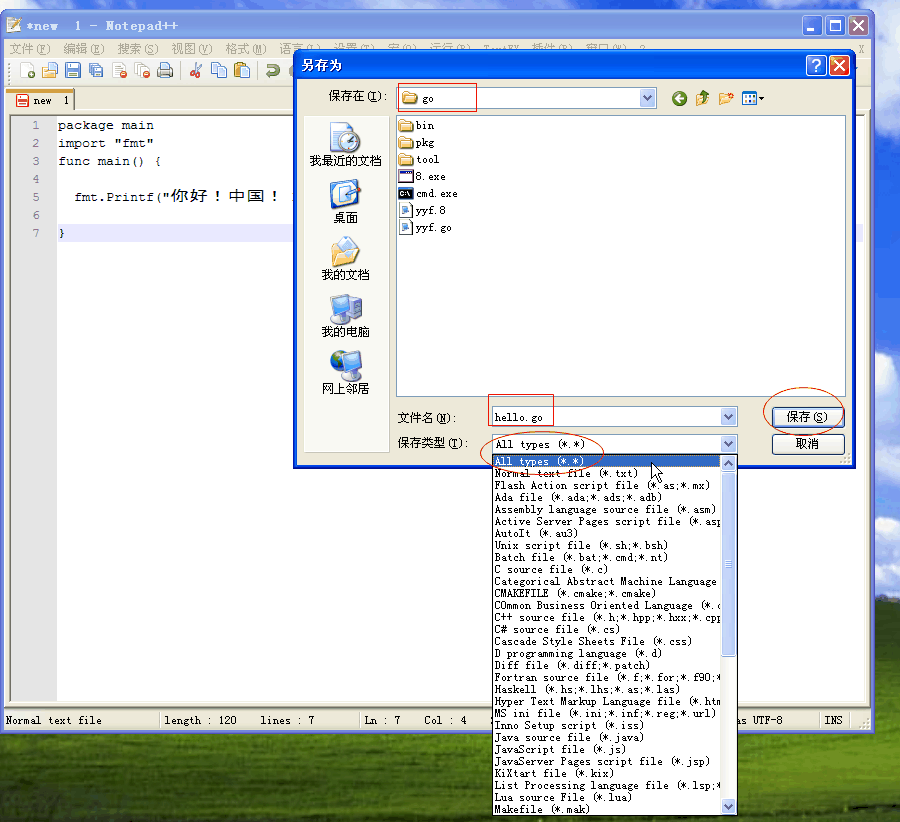The width and height of the screenshot is (900, 822).
Task: Pick 'Normal text file (*.txt)' type
Action: click(565, 473)
